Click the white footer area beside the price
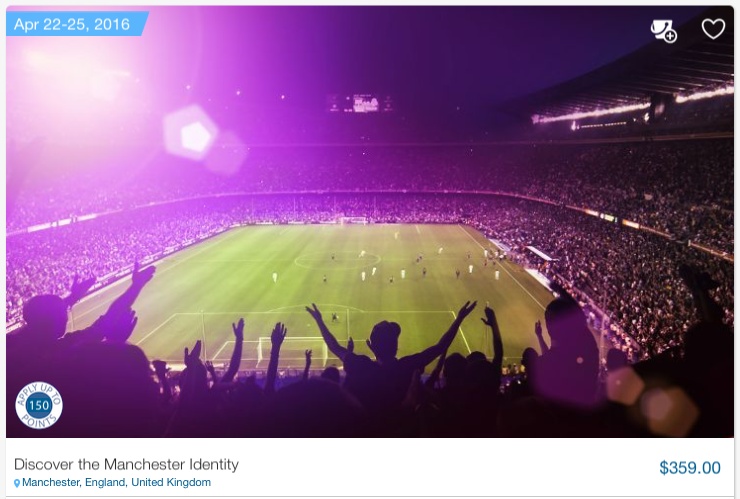Screen dimensions: 740x499 point(448,467)
